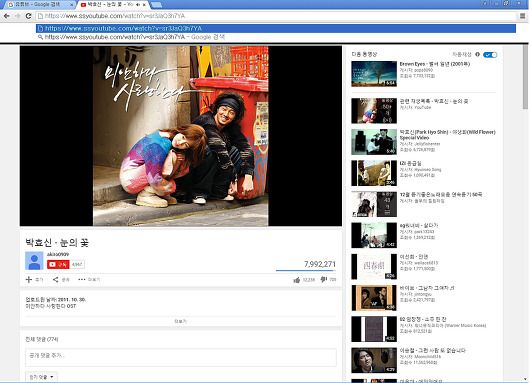Open the 이선희 - 인연 title
This screenshot has height=383, width=530.
coord(414,257)
